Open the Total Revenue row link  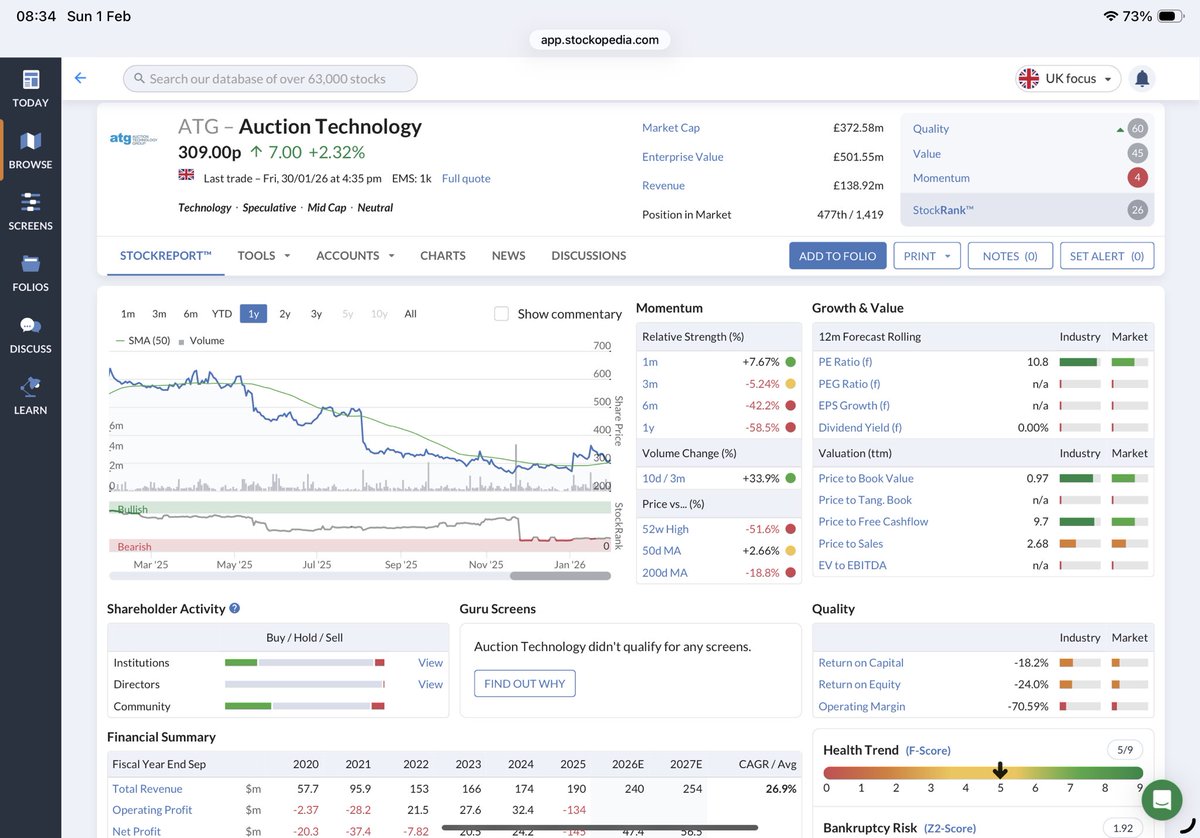click(147, 789)
